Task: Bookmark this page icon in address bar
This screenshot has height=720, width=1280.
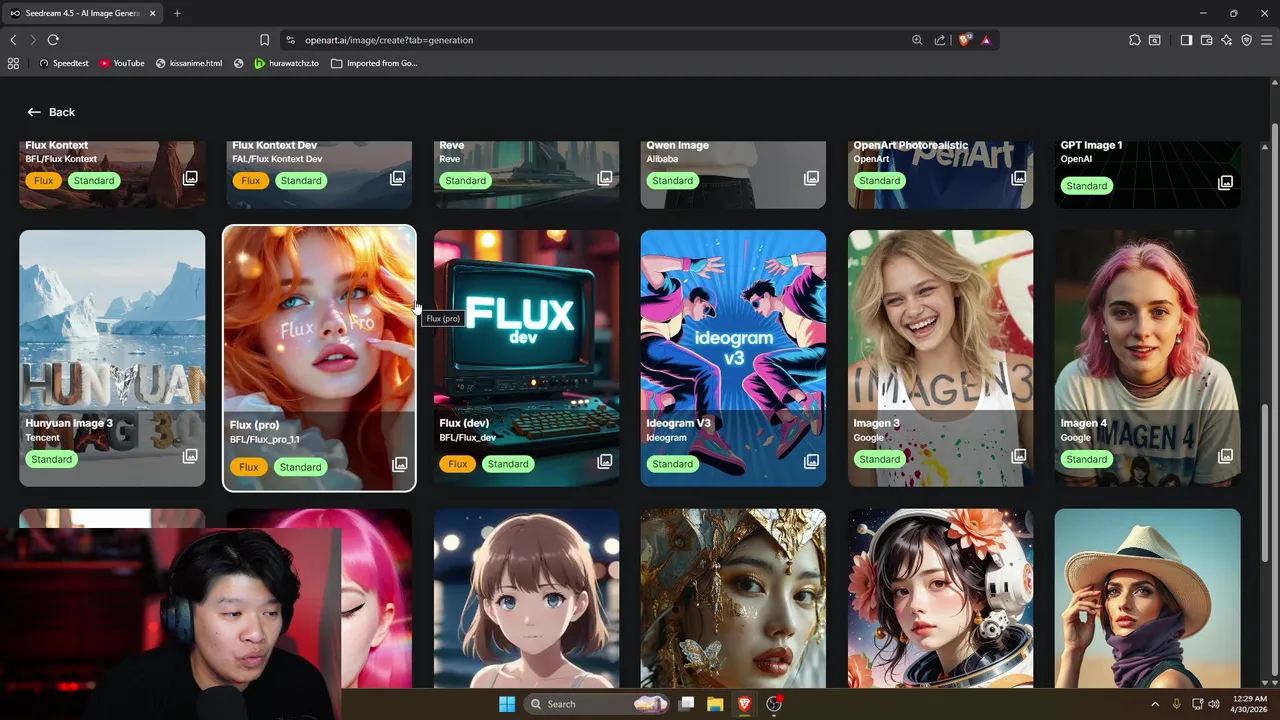Action: pos(264,40)
